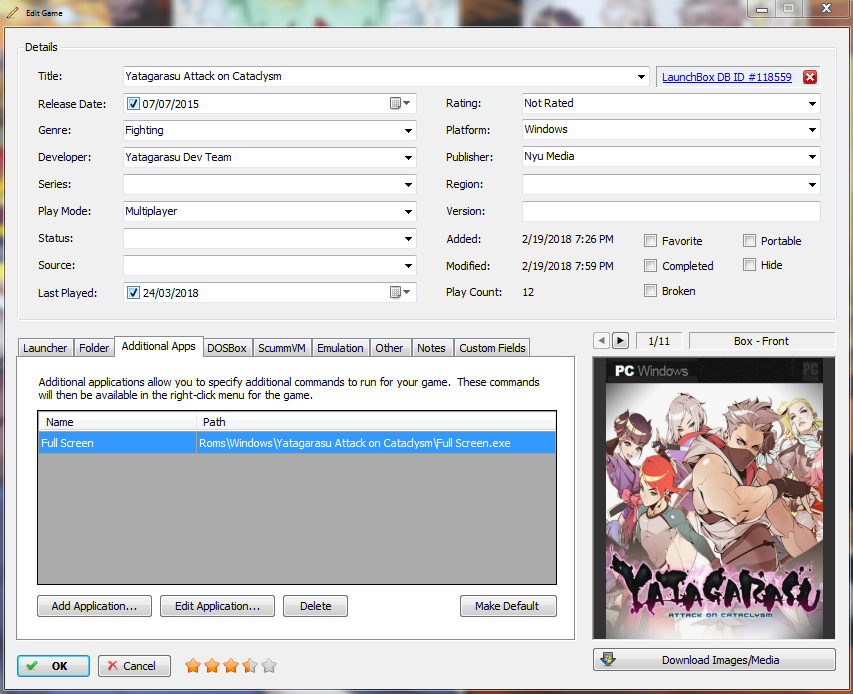
Task: Click the Box - Front image type field
Action: [x=762, y=341]
